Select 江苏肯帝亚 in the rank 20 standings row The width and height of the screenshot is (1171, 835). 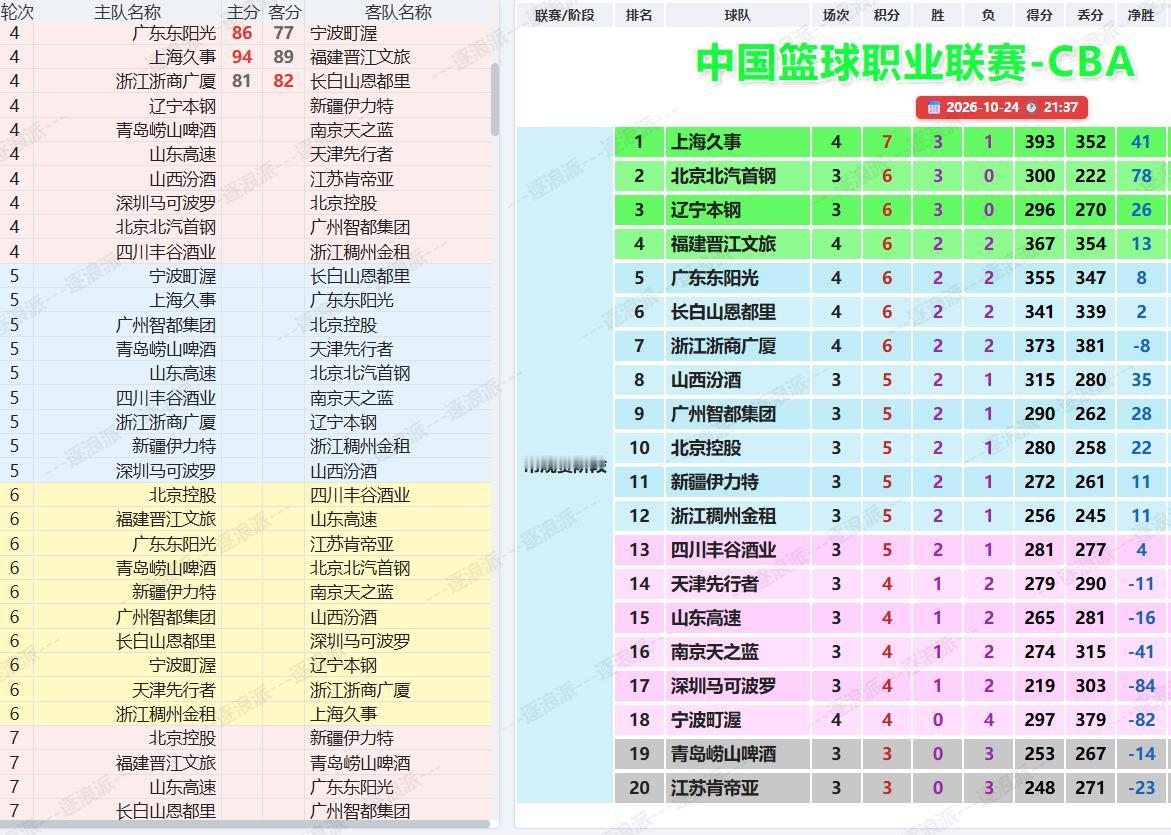point(714,788)
